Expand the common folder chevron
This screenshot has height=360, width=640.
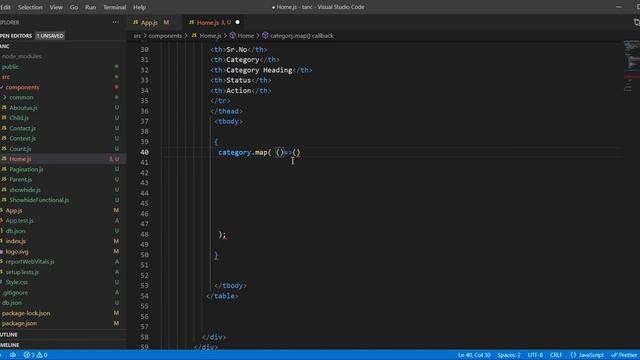click(4, 98)
